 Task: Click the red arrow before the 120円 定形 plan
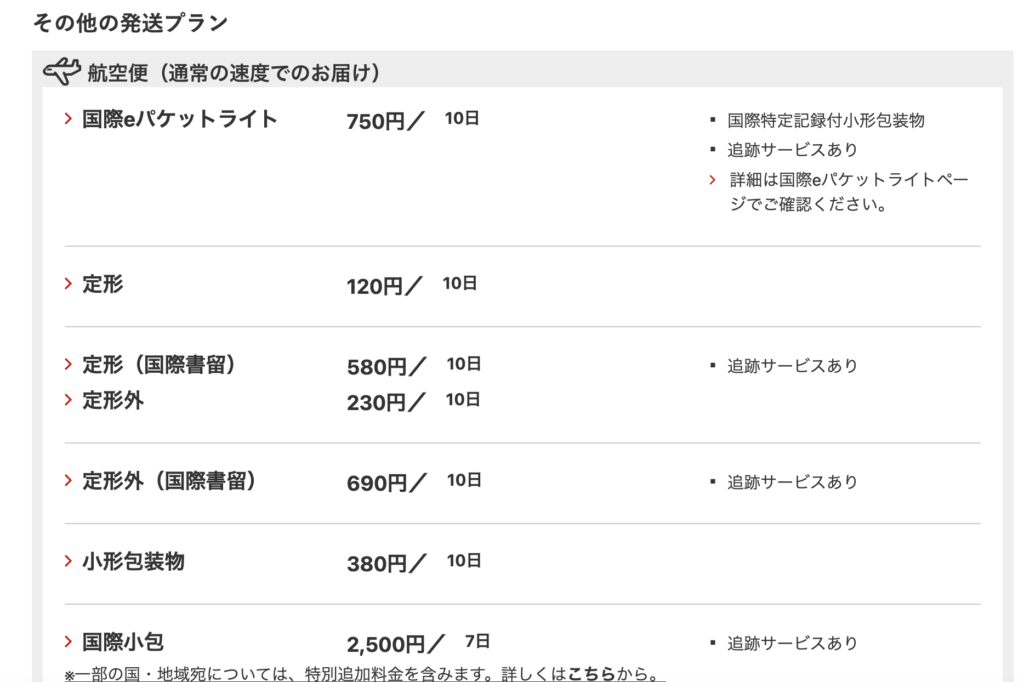pos(68,284)
